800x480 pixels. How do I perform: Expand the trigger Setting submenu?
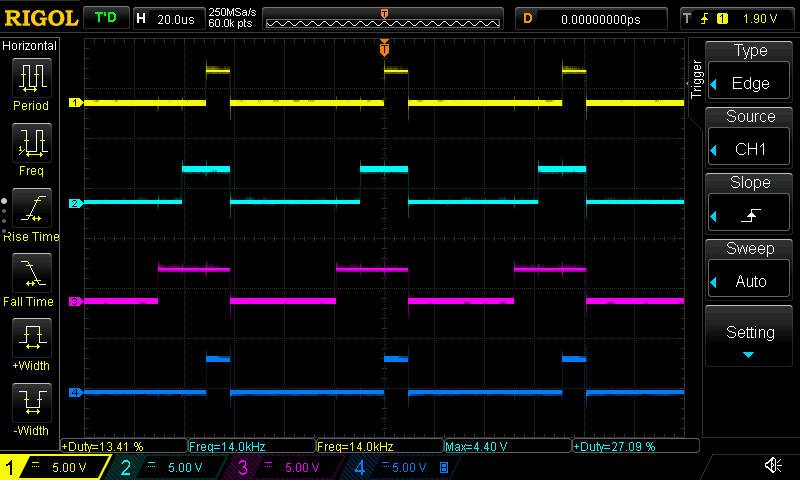pos(750,336)
